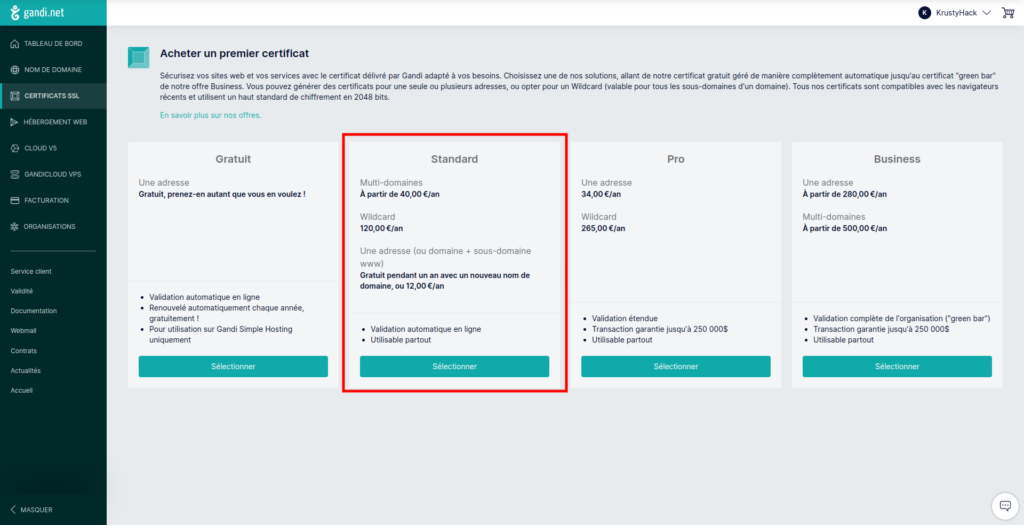The image size is (1024, 525).
Task: Open Tableau de bord home icon
Action: (x=15, y=44)
